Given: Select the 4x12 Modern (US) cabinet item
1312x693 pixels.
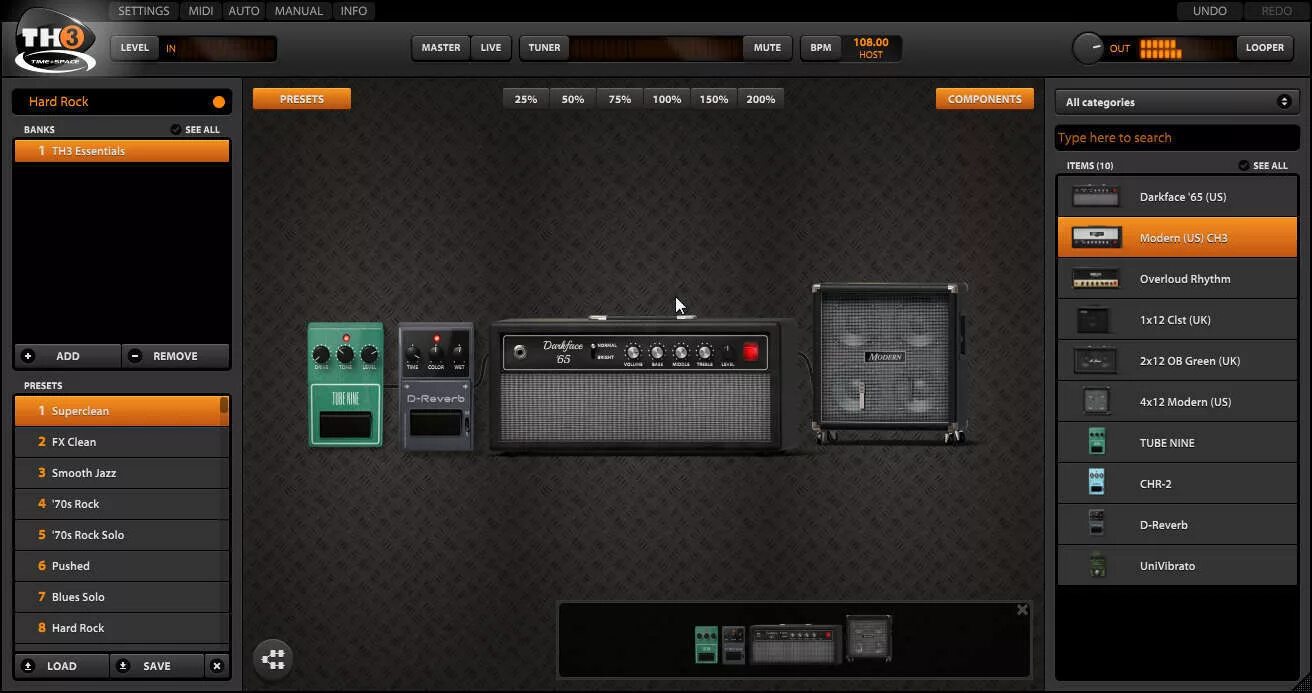Looking at the screenshot, I should pos(1176,401).
